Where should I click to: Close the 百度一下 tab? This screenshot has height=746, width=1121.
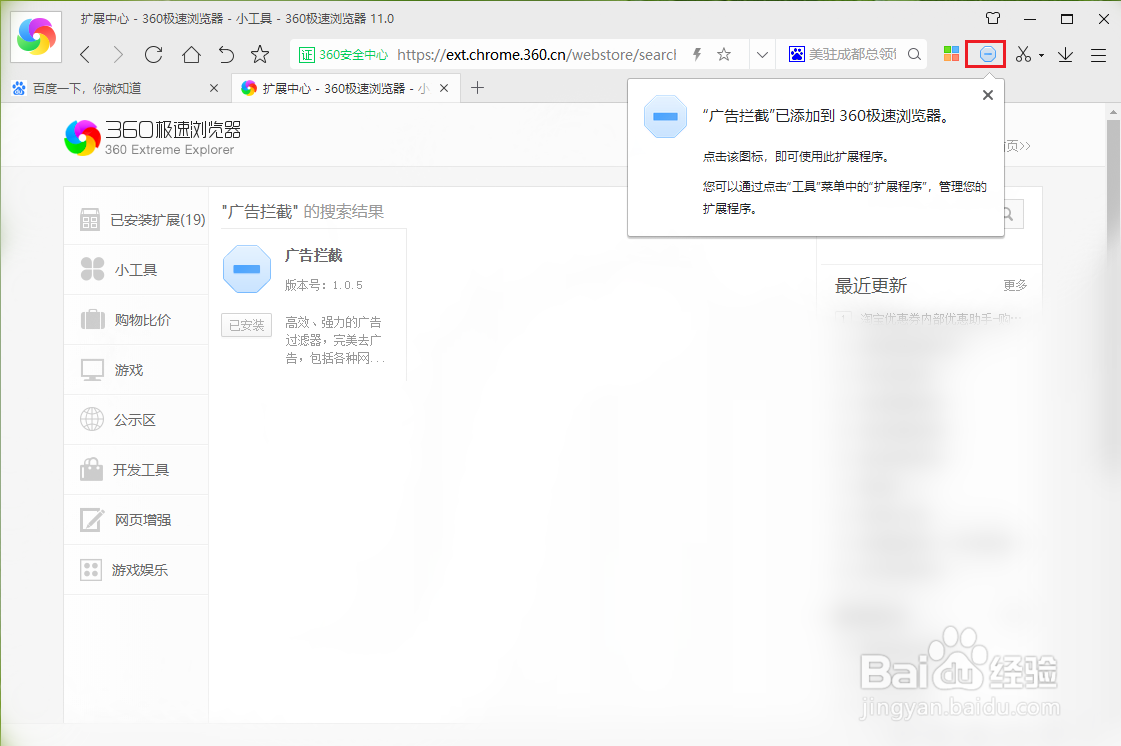tap(214, 88)
